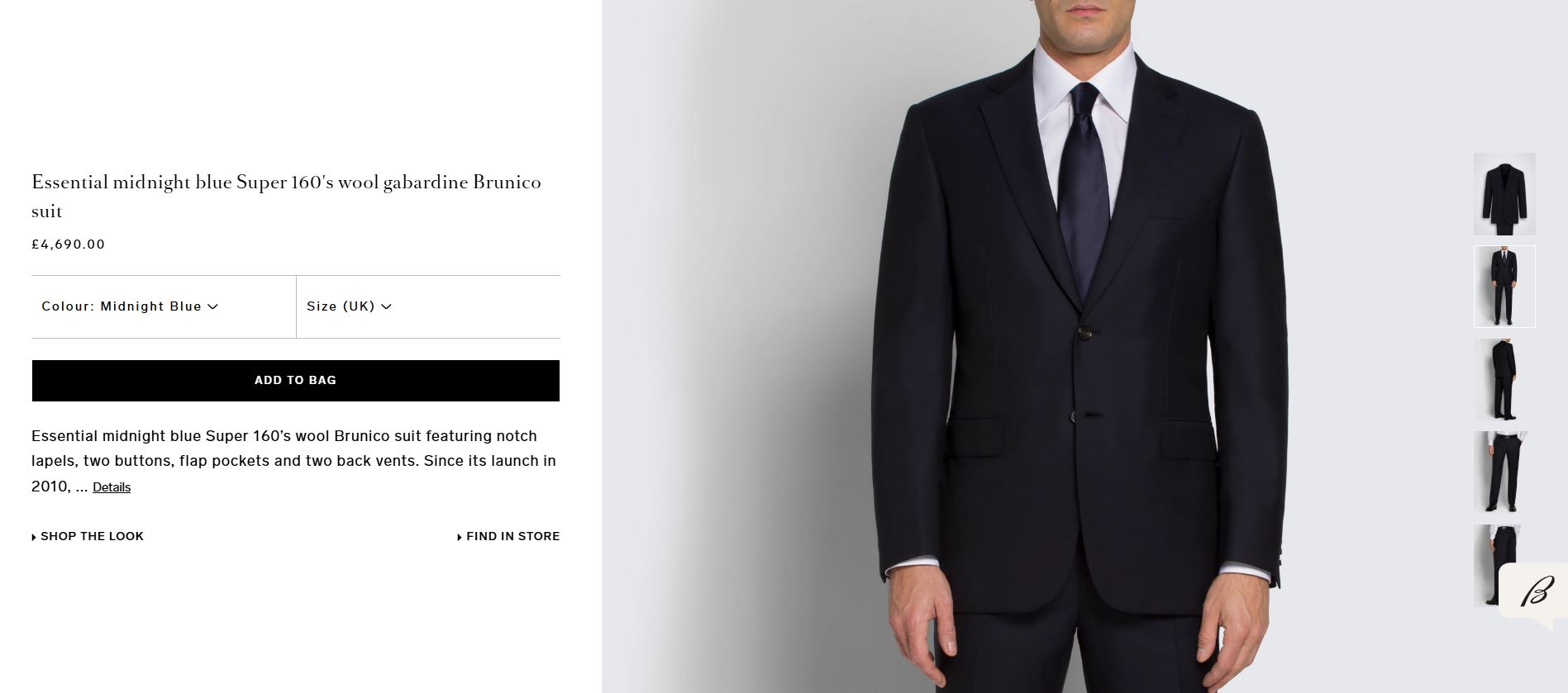The width and height of the screenshot is (1568, 693).
Task: Click the £4,690.00 price text
Action: coord(69,244)
